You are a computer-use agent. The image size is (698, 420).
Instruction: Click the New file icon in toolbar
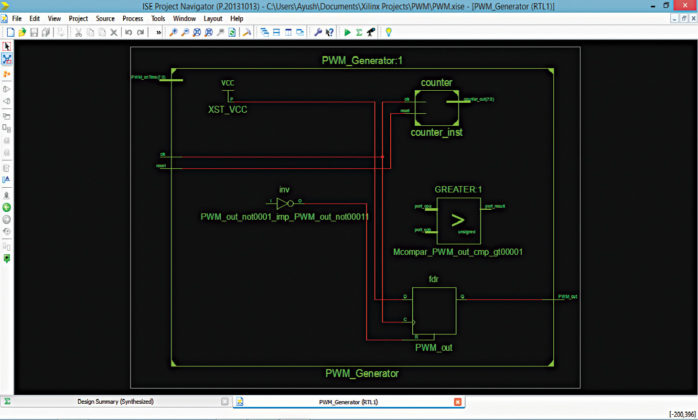[10, 32]
